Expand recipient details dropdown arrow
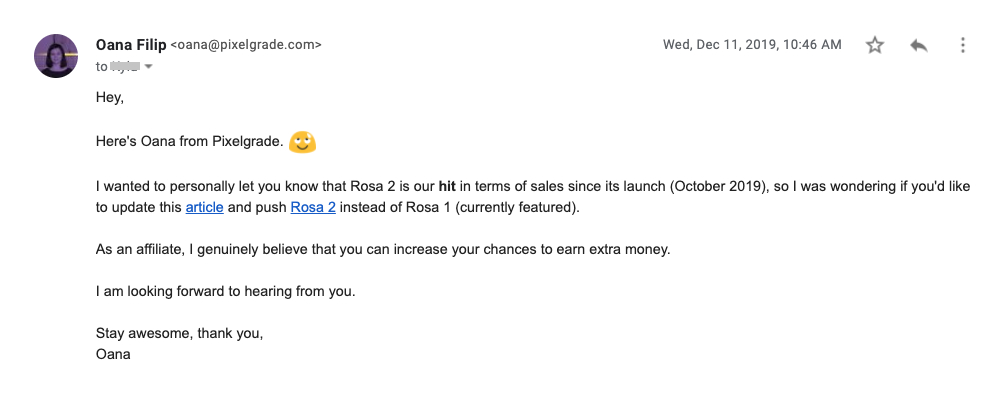The width and height of the screenshot is (1005, 393). (x=149, y=66)
